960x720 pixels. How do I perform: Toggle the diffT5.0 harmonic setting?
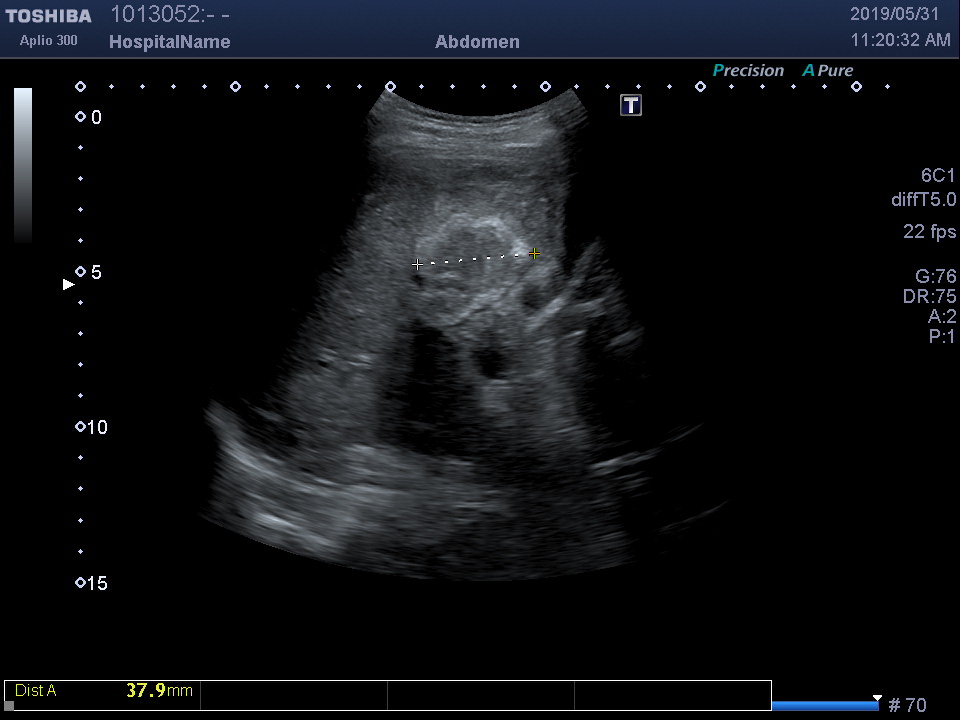[x=923, y=200]
